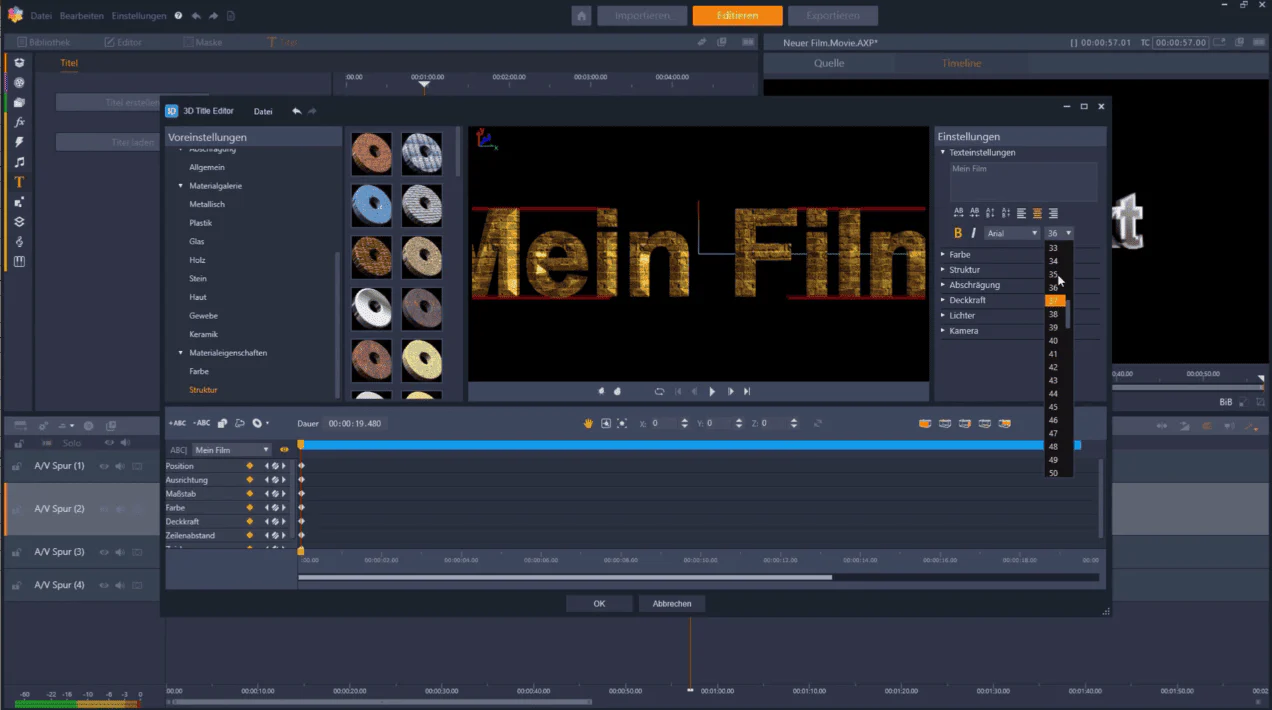Image resolution: width=1272 pixels, height=710 pixels.
Task: Open the project bin box icon in sidebar
Action: [19, 62]
